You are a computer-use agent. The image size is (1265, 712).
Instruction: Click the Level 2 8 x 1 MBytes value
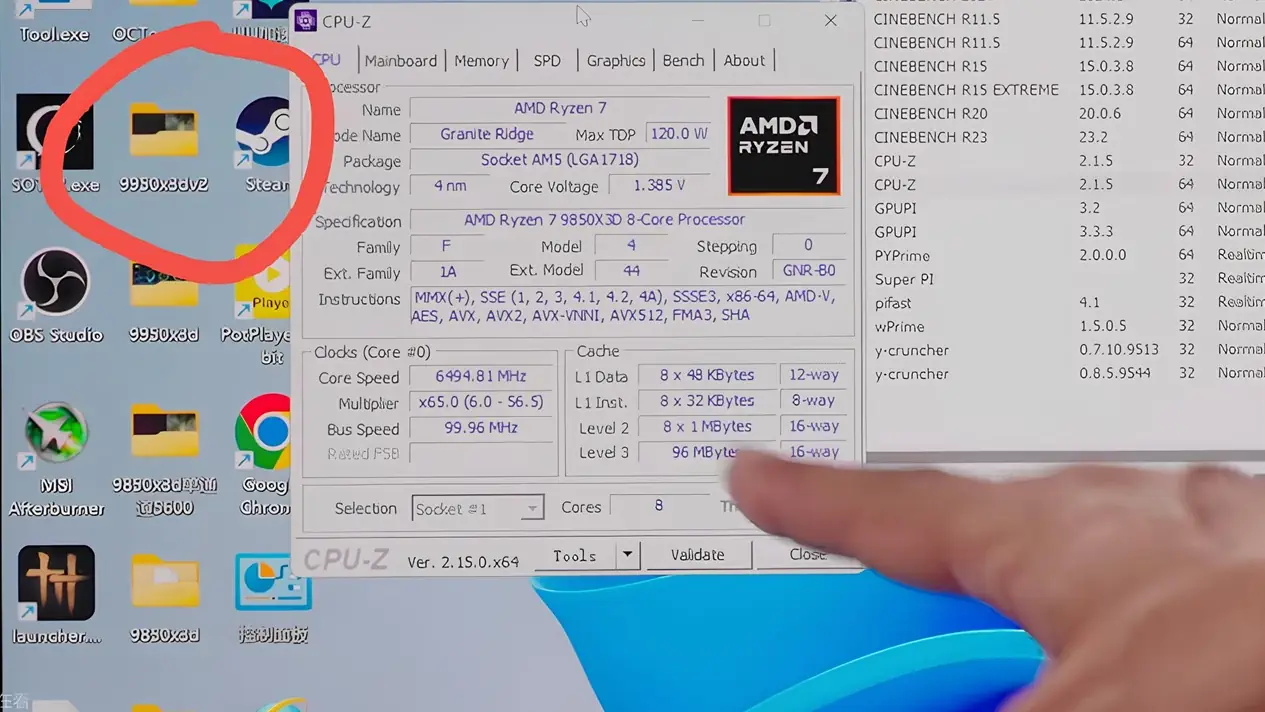click(x=707, y=427)
